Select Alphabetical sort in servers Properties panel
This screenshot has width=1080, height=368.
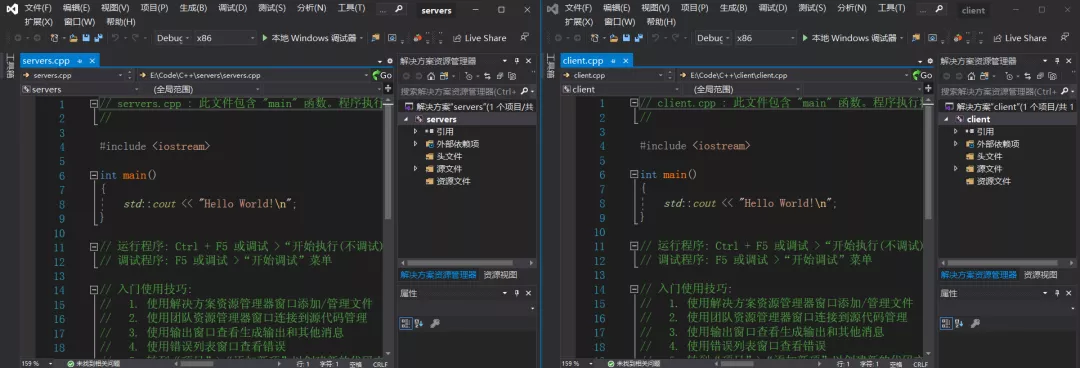419,323
